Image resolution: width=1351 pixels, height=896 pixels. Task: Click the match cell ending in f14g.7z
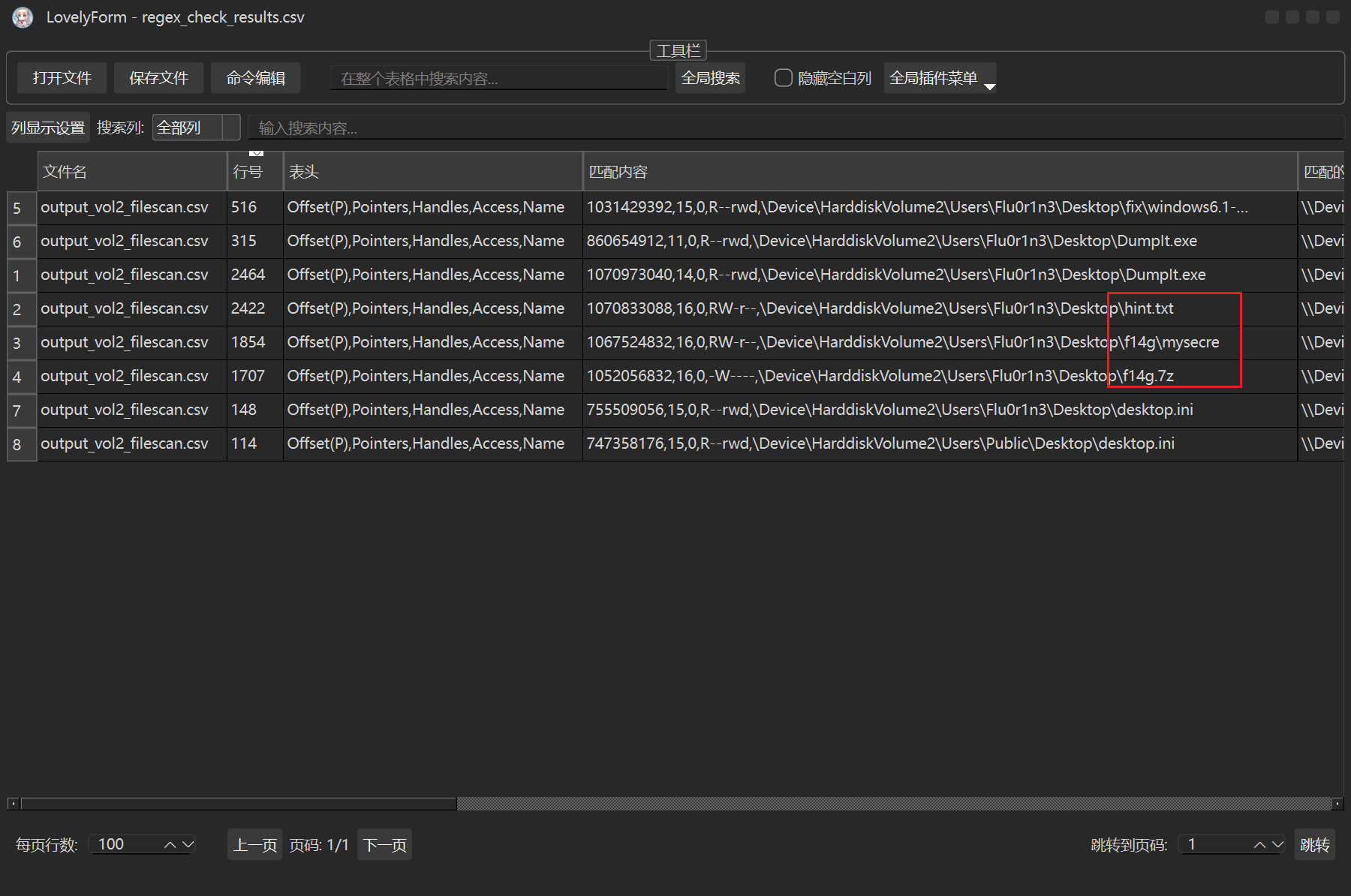click(x=940, y=377)
